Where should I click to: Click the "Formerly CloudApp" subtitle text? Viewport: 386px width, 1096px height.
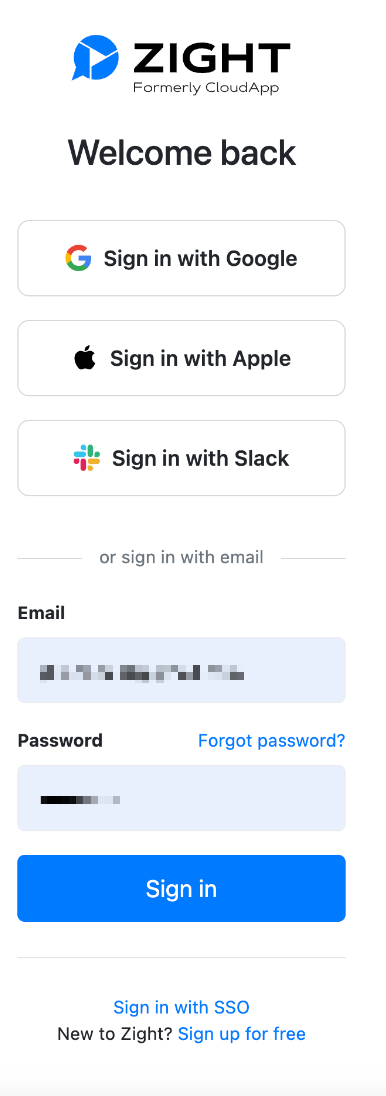206,88
